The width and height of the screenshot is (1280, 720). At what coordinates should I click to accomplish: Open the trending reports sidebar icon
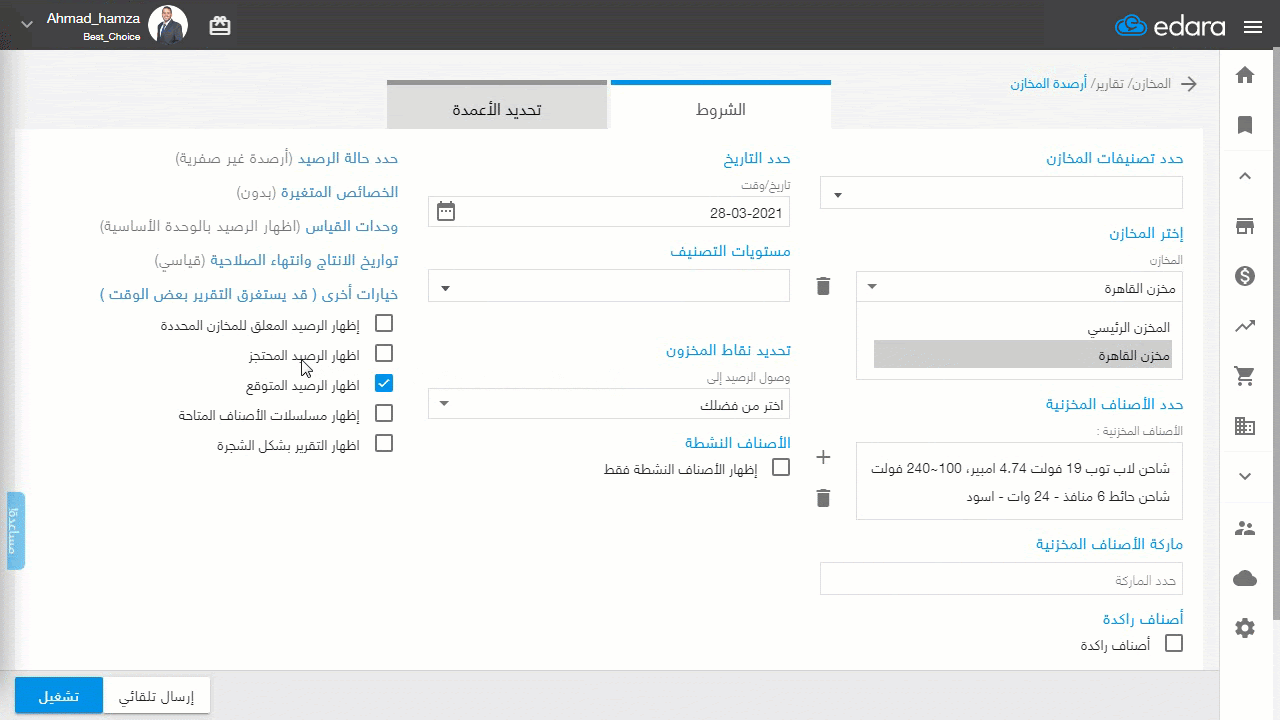click(x=1245, y=326)
